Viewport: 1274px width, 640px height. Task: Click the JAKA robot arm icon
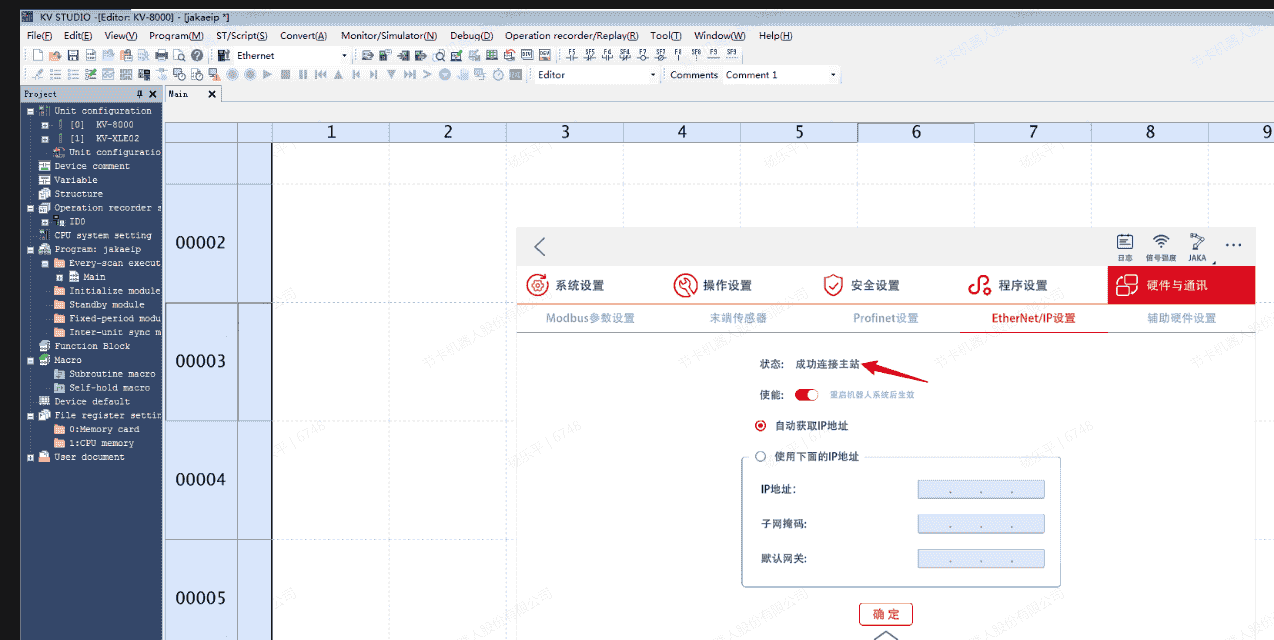1197,246
